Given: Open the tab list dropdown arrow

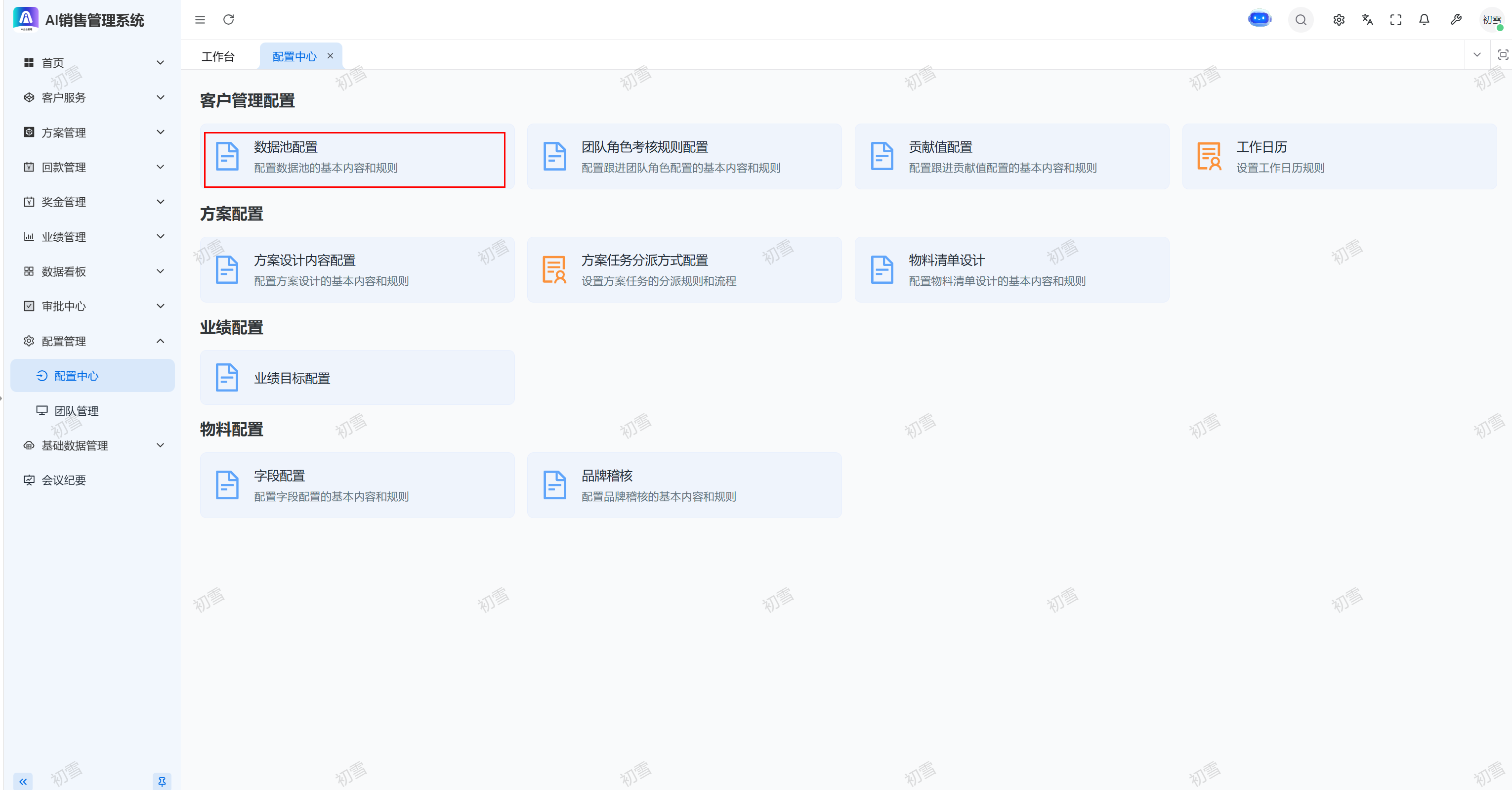Looking at the screenshot, I should pyautogui.click(x=1477, y=54).
